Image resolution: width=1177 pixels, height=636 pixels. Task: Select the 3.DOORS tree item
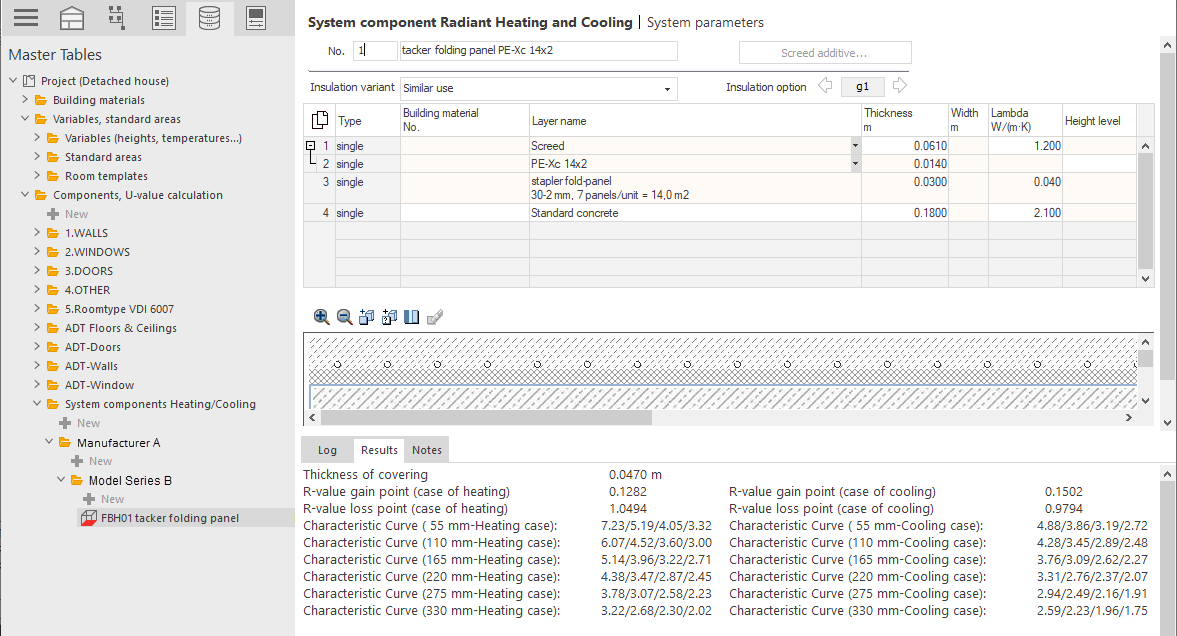coord(89,271)
